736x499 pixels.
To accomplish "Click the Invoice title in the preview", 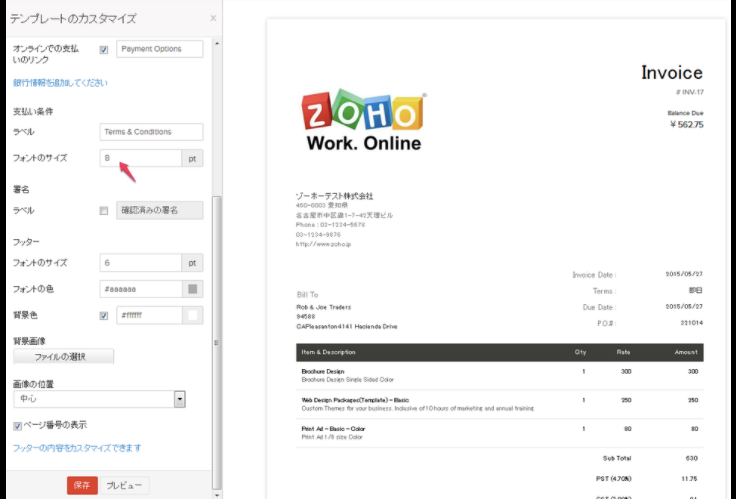I will click(x=672, y=72).
